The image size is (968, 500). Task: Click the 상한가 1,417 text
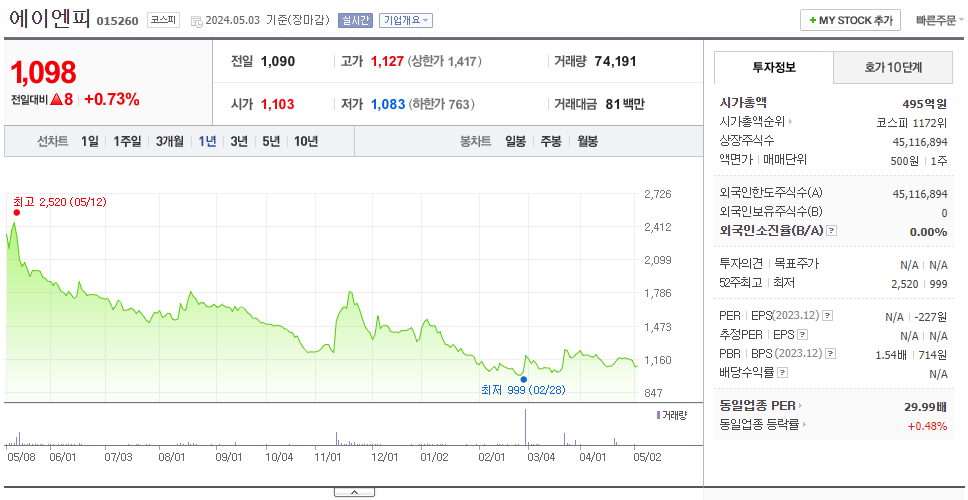pos(444,61)
